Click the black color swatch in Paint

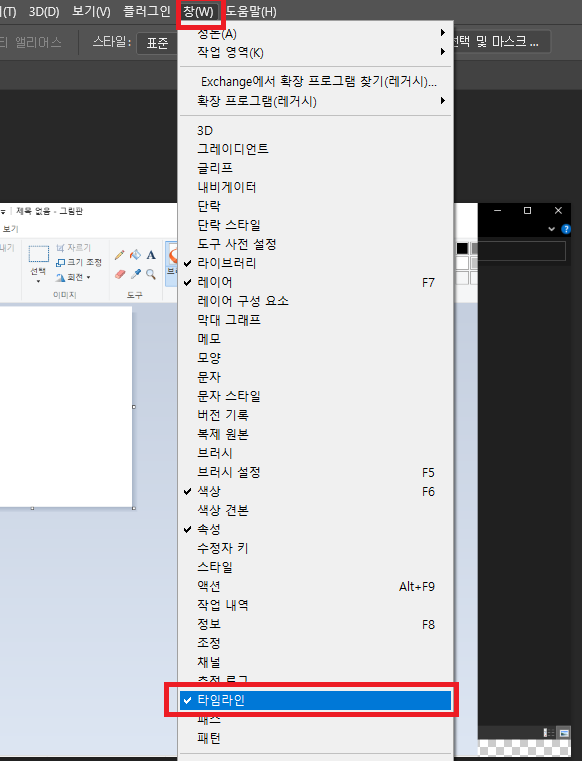pyautogui.click(x=462, y=248)
